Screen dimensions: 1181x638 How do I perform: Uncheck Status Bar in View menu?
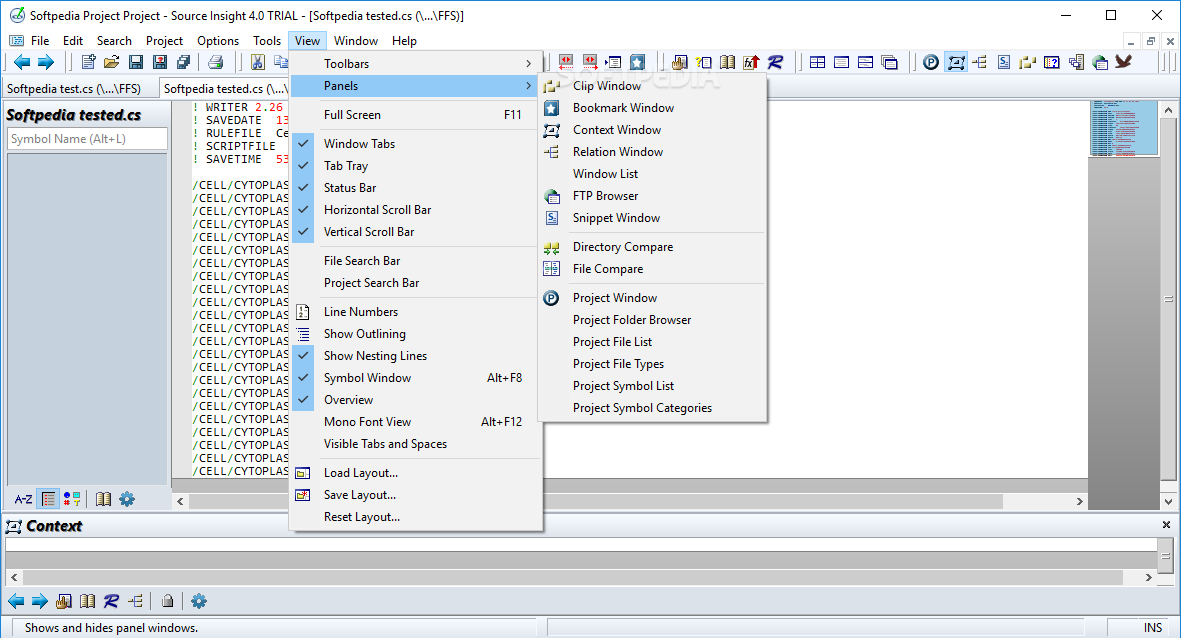click(350, 188)
